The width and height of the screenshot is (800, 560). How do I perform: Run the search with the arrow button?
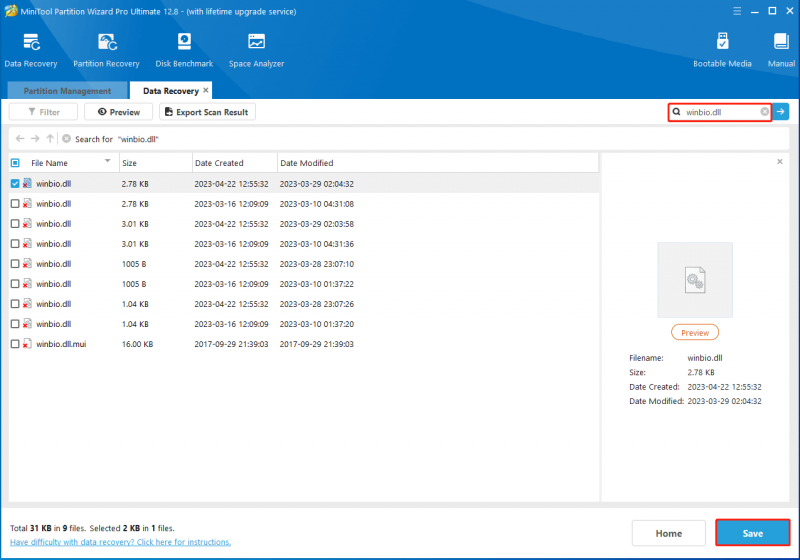[x=781, y=112]
